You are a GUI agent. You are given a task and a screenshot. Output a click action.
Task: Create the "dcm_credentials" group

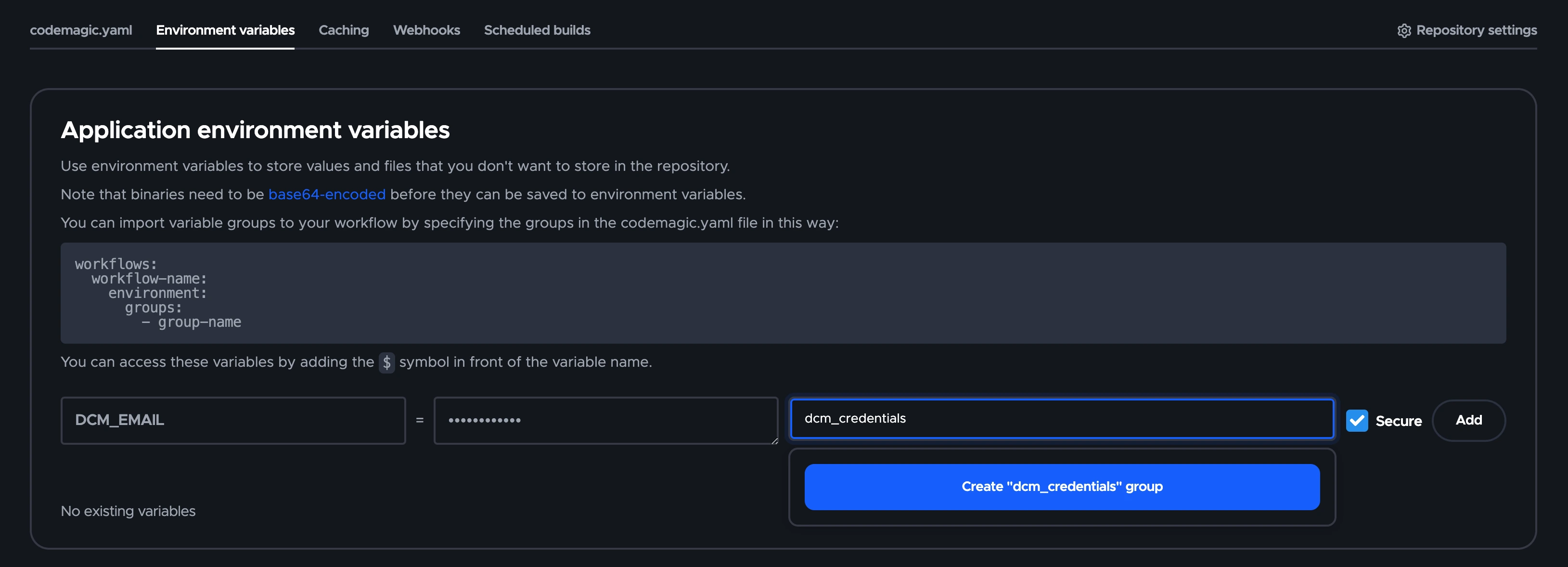(1062, 487)
